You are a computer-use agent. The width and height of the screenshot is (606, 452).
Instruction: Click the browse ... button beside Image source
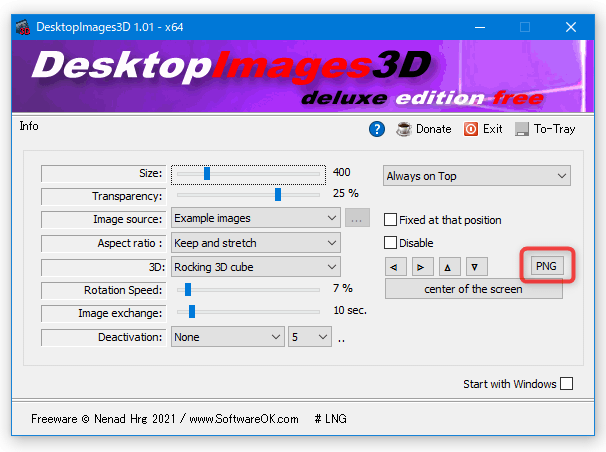click(x=357, y=218)
